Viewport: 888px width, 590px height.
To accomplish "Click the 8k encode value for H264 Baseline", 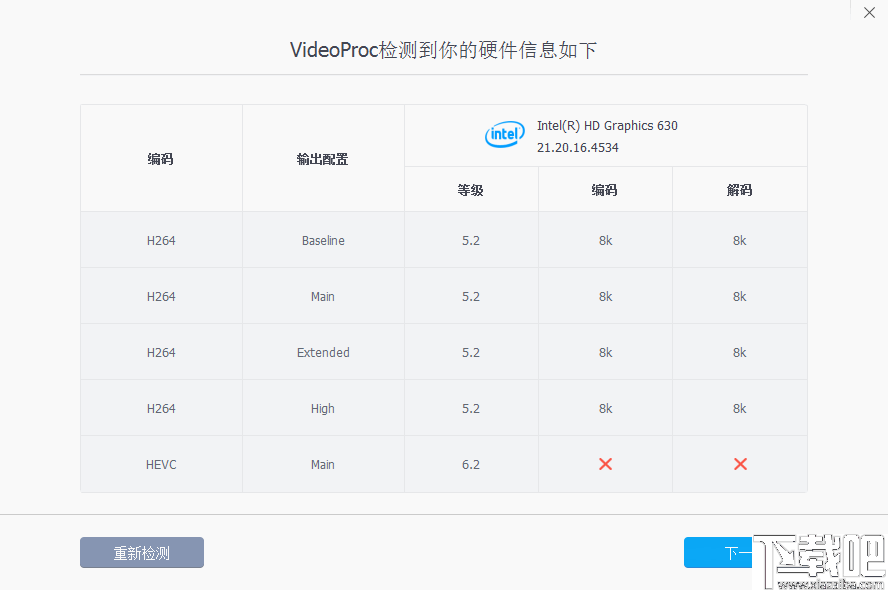I will [x=605, y=240].
